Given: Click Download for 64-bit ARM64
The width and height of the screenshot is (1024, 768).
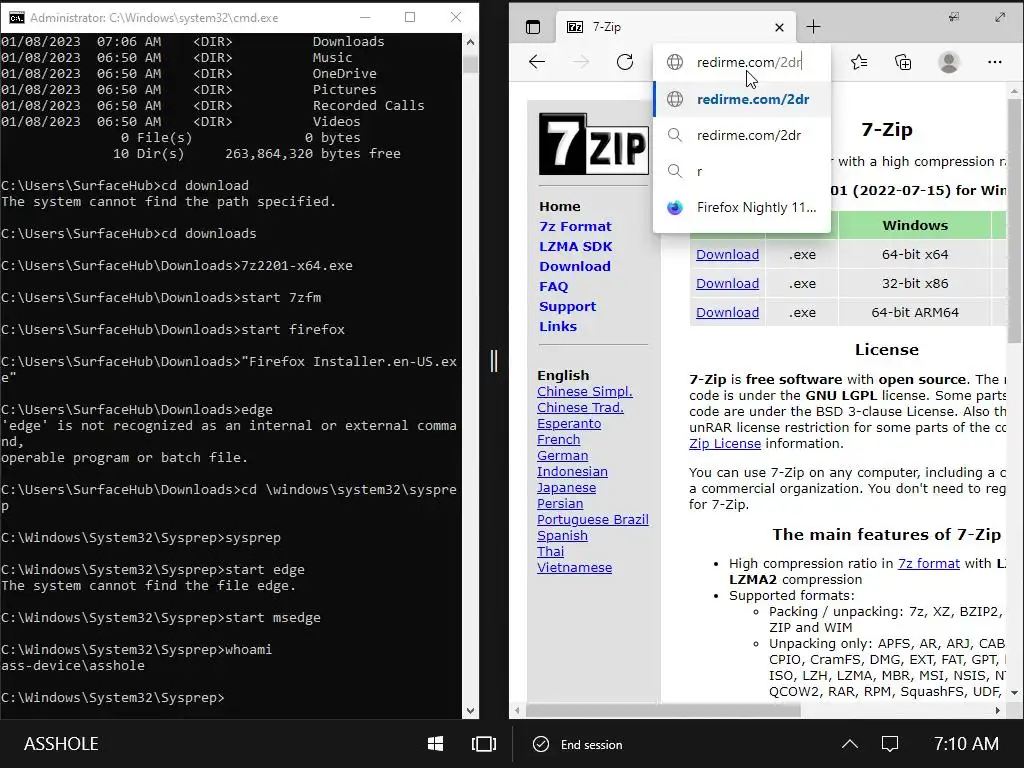Looking at the screenshot, I should tap(727, 312).
